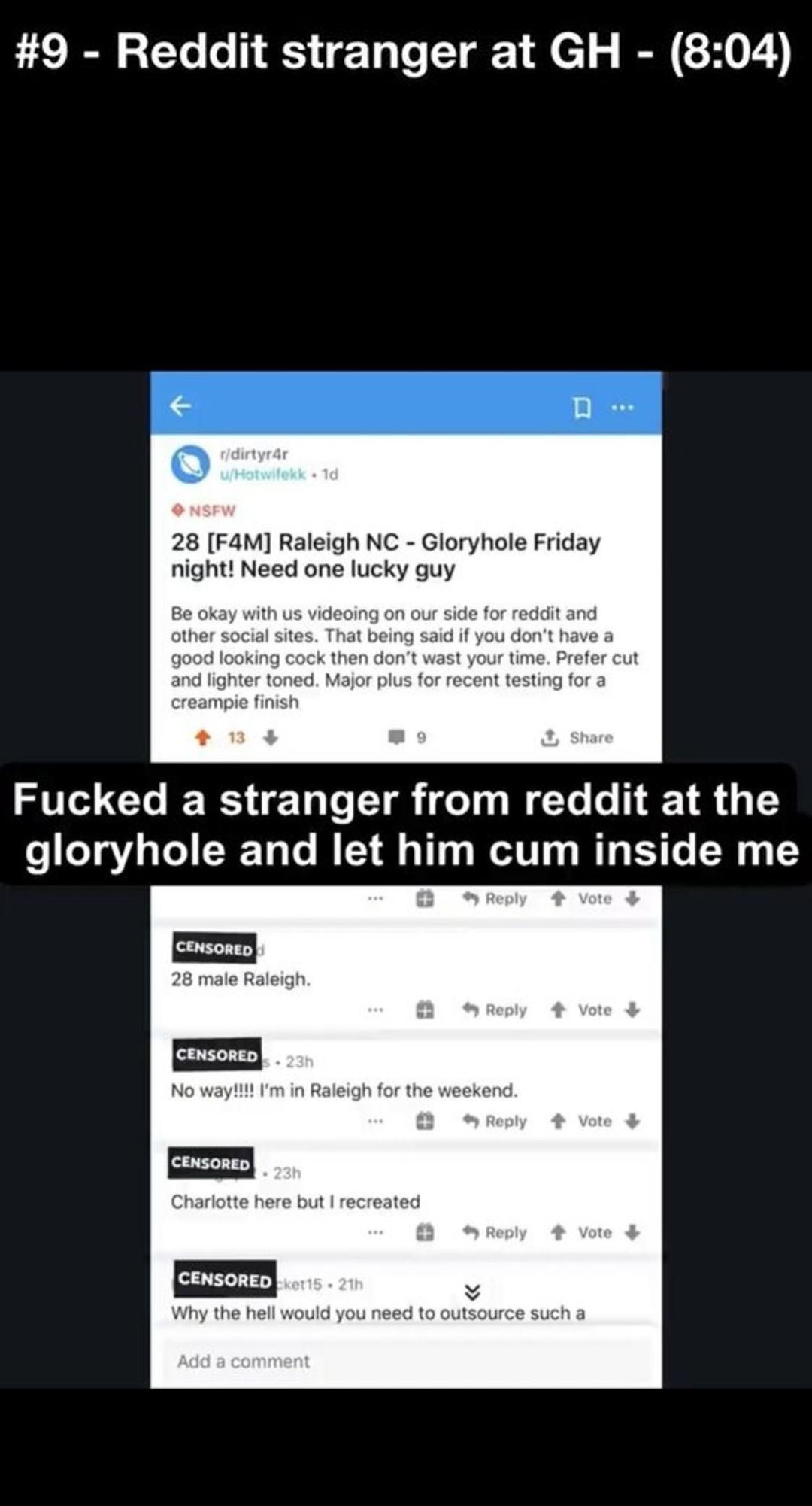Bookmark this post using header icon
The height and width of the screenshot is (1506, 812).
pyautogui.click(x=581, y=408)
